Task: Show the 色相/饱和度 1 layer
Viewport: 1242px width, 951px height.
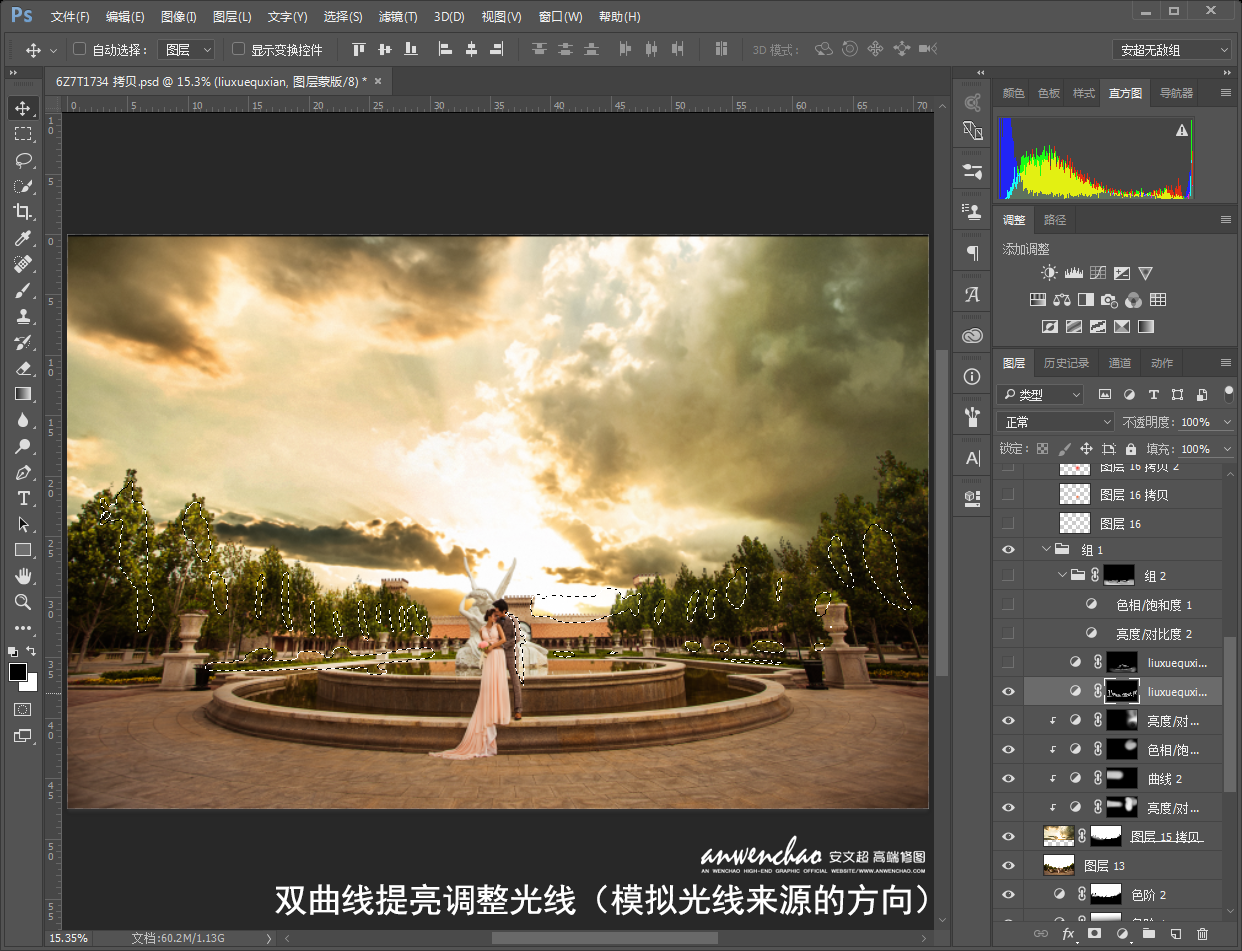Action: (1008, 604)
